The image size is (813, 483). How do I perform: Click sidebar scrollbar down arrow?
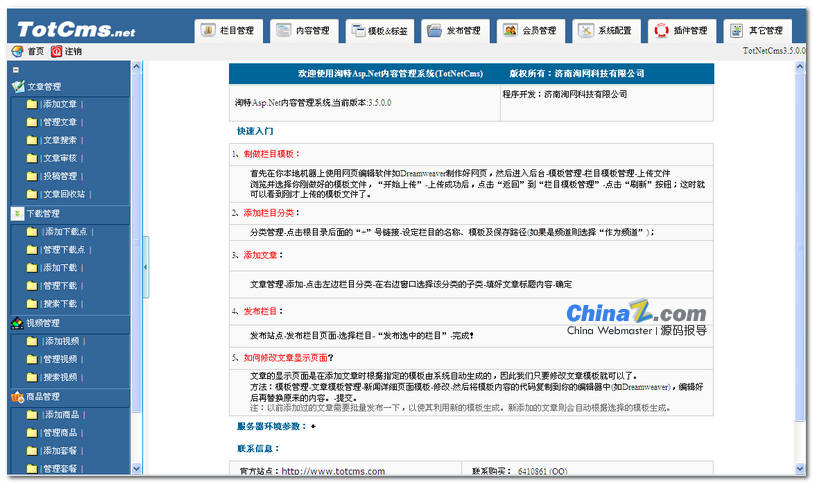point(136,468)
